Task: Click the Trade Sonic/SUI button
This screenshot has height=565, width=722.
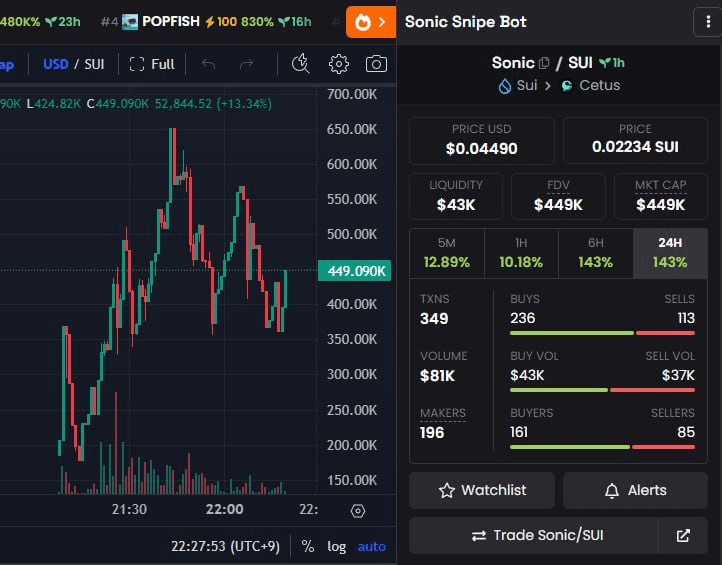Action: tap(533, 536)
